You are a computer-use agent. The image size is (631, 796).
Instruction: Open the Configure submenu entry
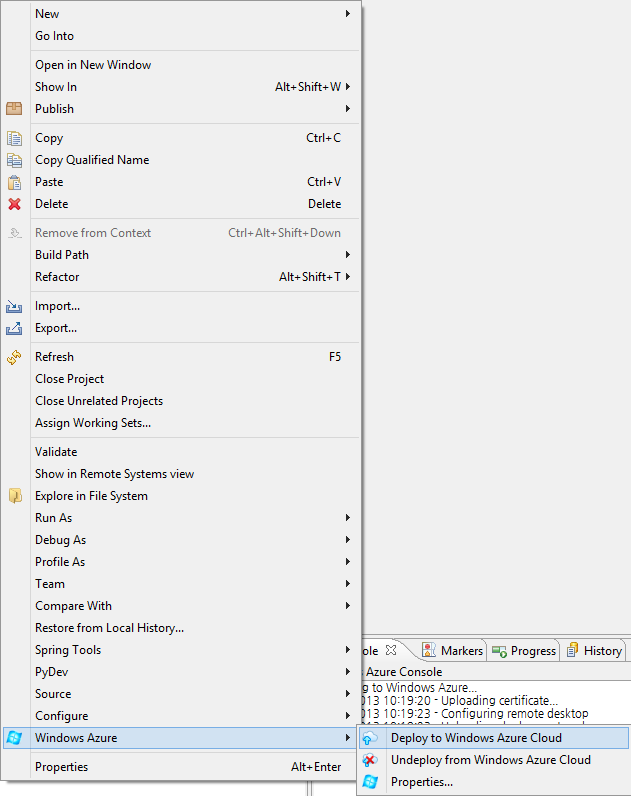(180, 716)
